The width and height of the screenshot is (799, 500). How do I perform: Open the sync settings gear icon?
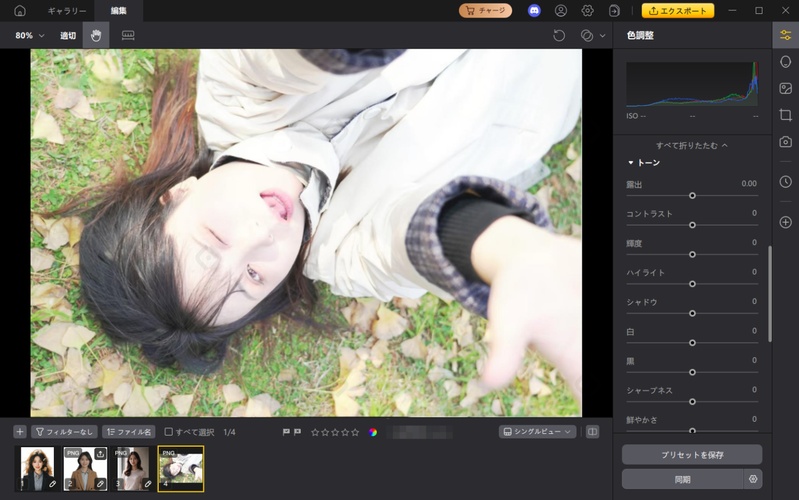click(753, 479)
